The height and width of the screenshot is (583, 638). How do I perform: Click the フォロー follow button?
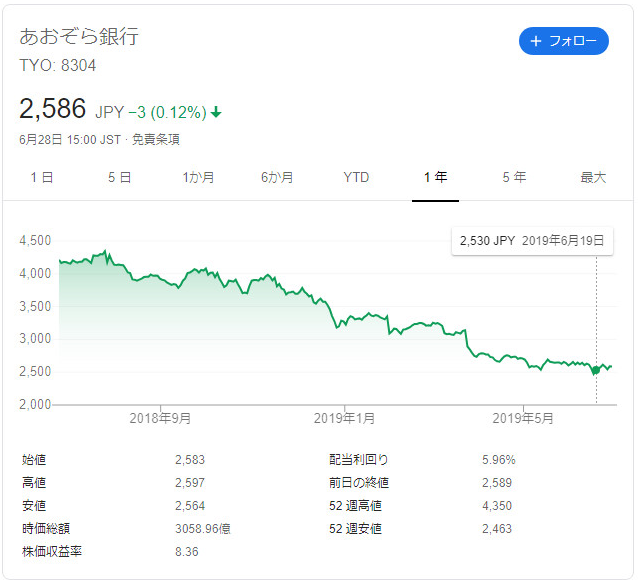564,41
